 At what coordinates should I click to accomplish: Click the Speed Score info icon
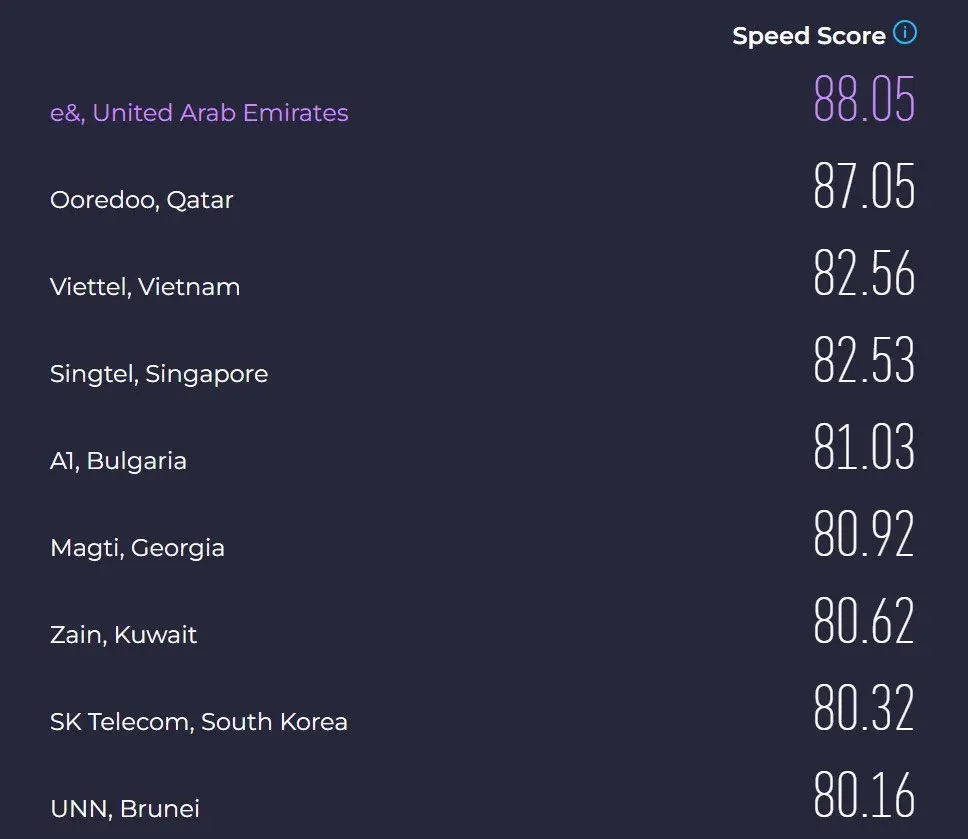pyautogui.click(x=905, y=32)
